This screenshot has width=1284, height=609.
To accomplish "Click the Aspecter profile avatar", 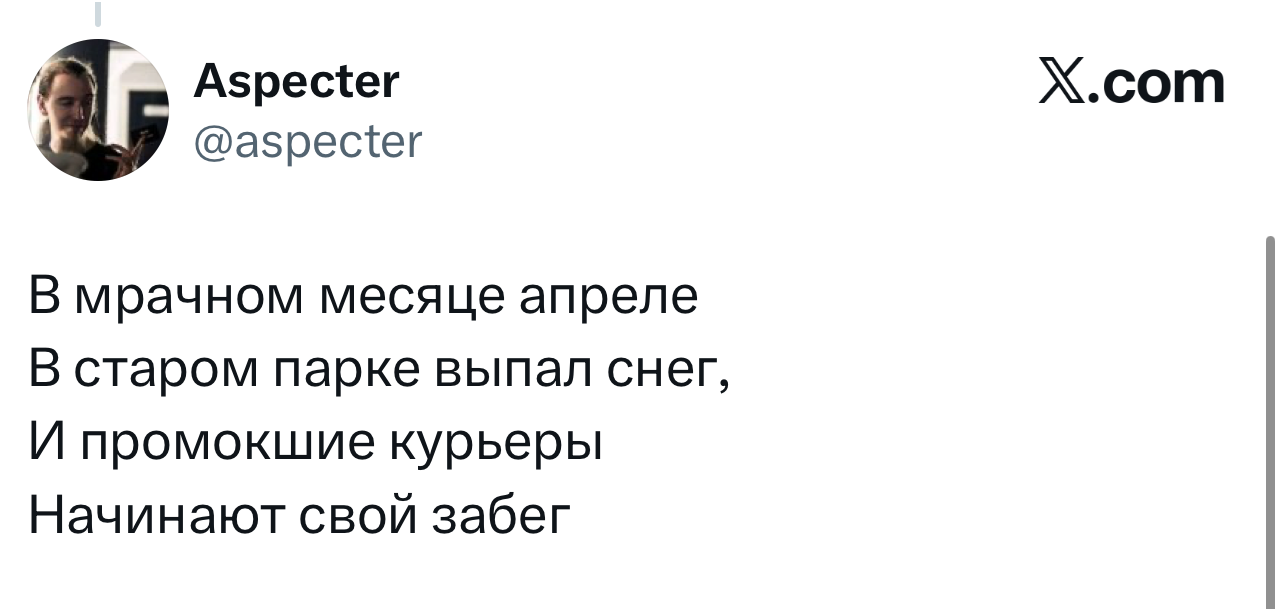I will (98, 110).
